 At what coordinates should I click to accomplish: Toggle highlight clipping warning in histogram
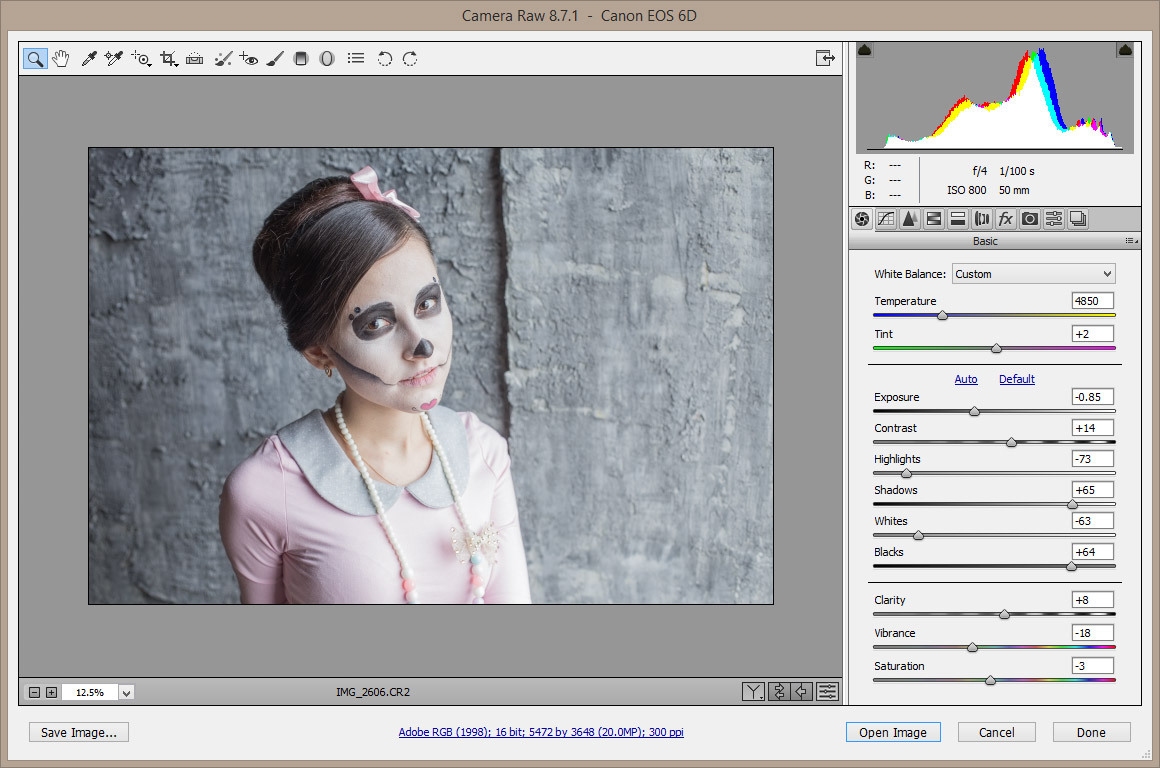[x=1124, y=50]
